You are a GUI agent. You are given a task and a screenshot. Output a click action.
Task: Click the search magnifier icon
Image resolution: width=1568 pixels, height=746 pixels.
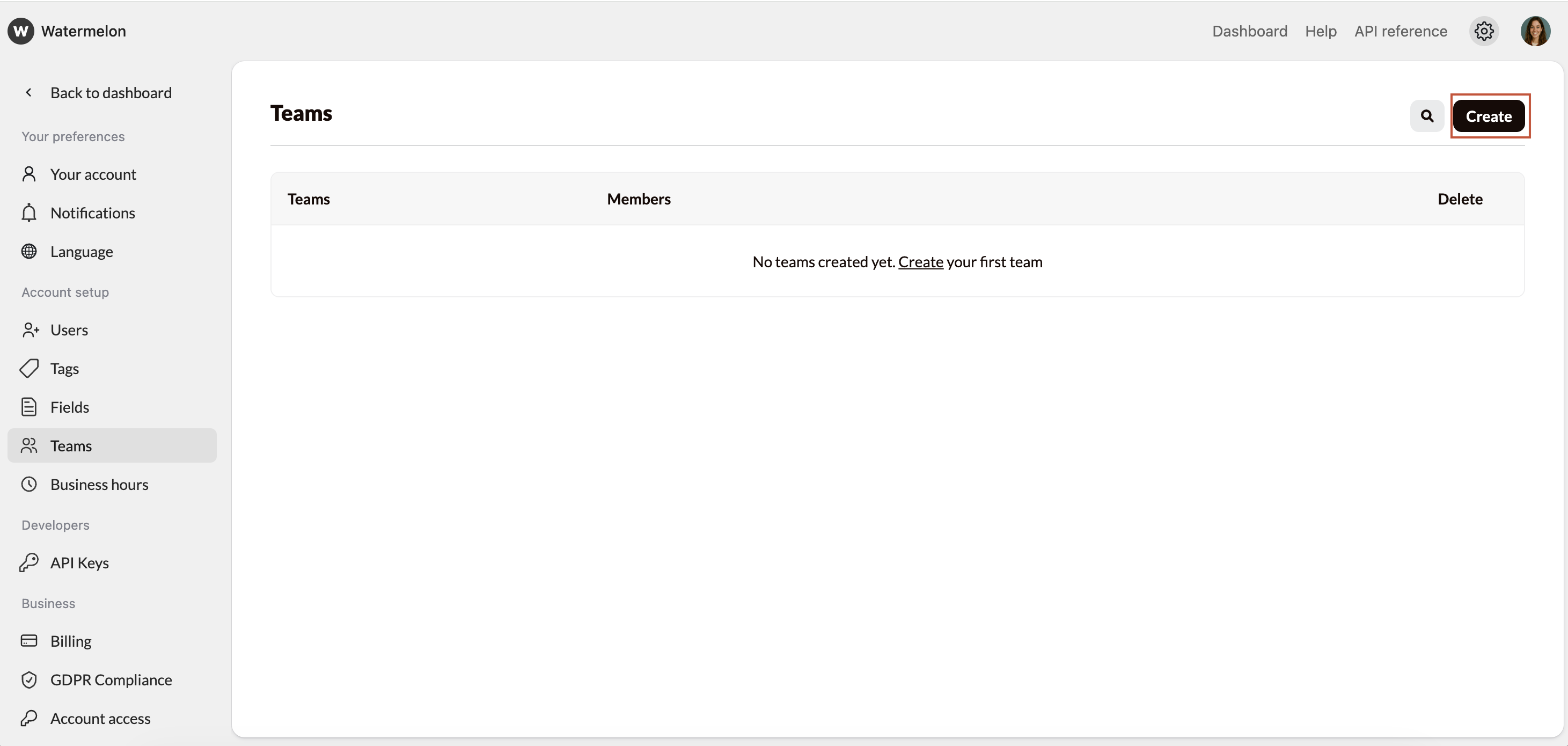click(1427, 116)
